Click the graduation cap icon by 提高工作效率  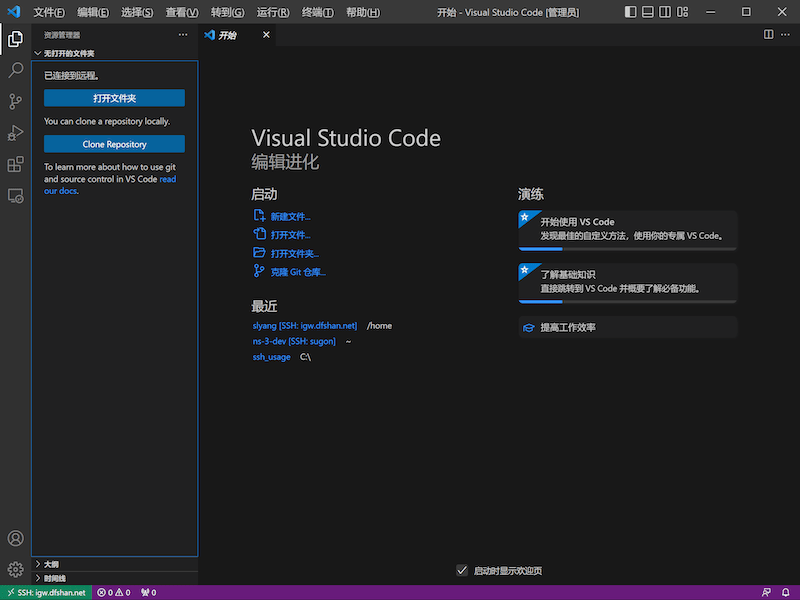point(529,328)
